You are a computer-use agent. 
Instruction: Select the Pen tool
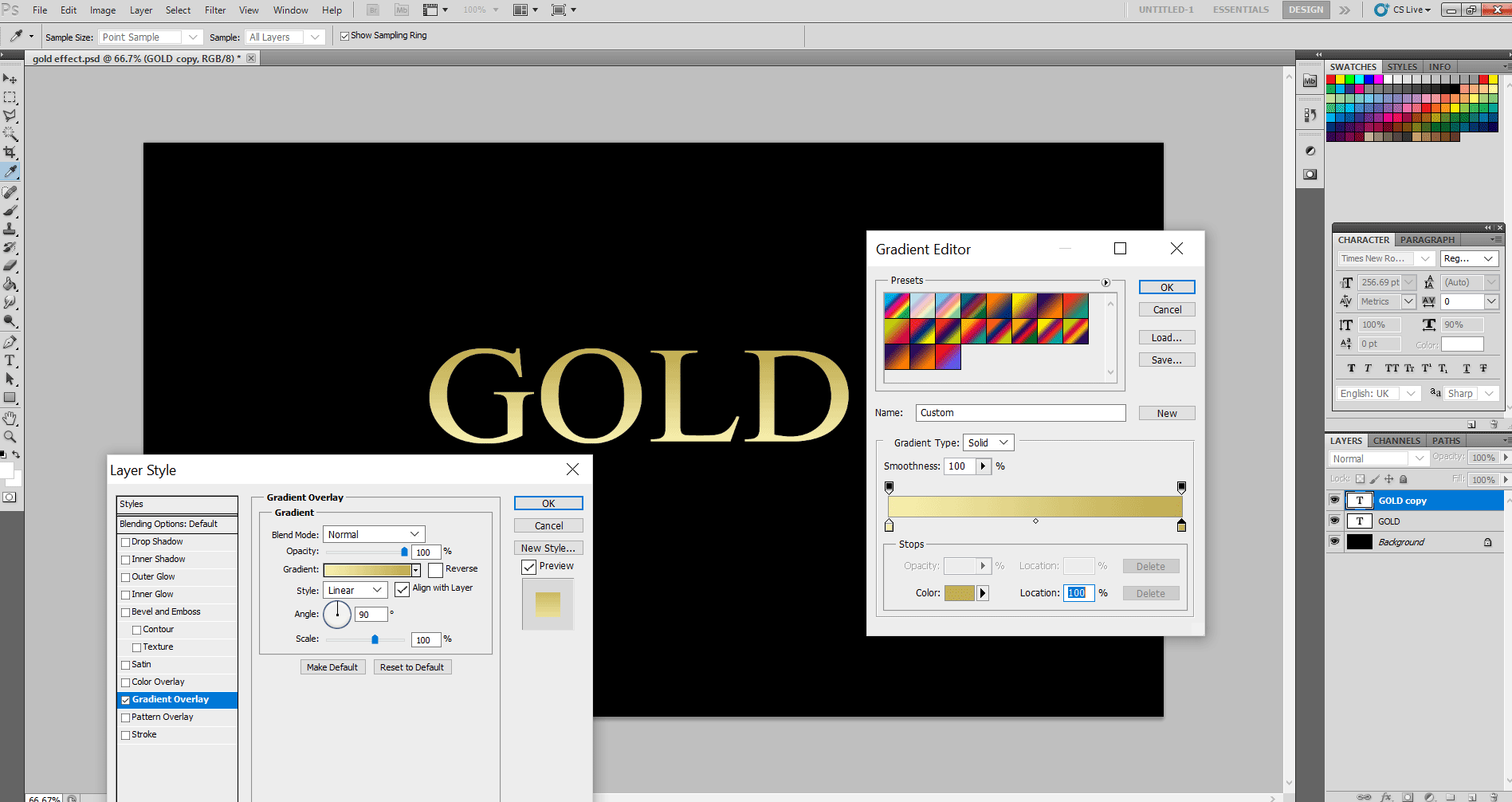tap(11, 340)
